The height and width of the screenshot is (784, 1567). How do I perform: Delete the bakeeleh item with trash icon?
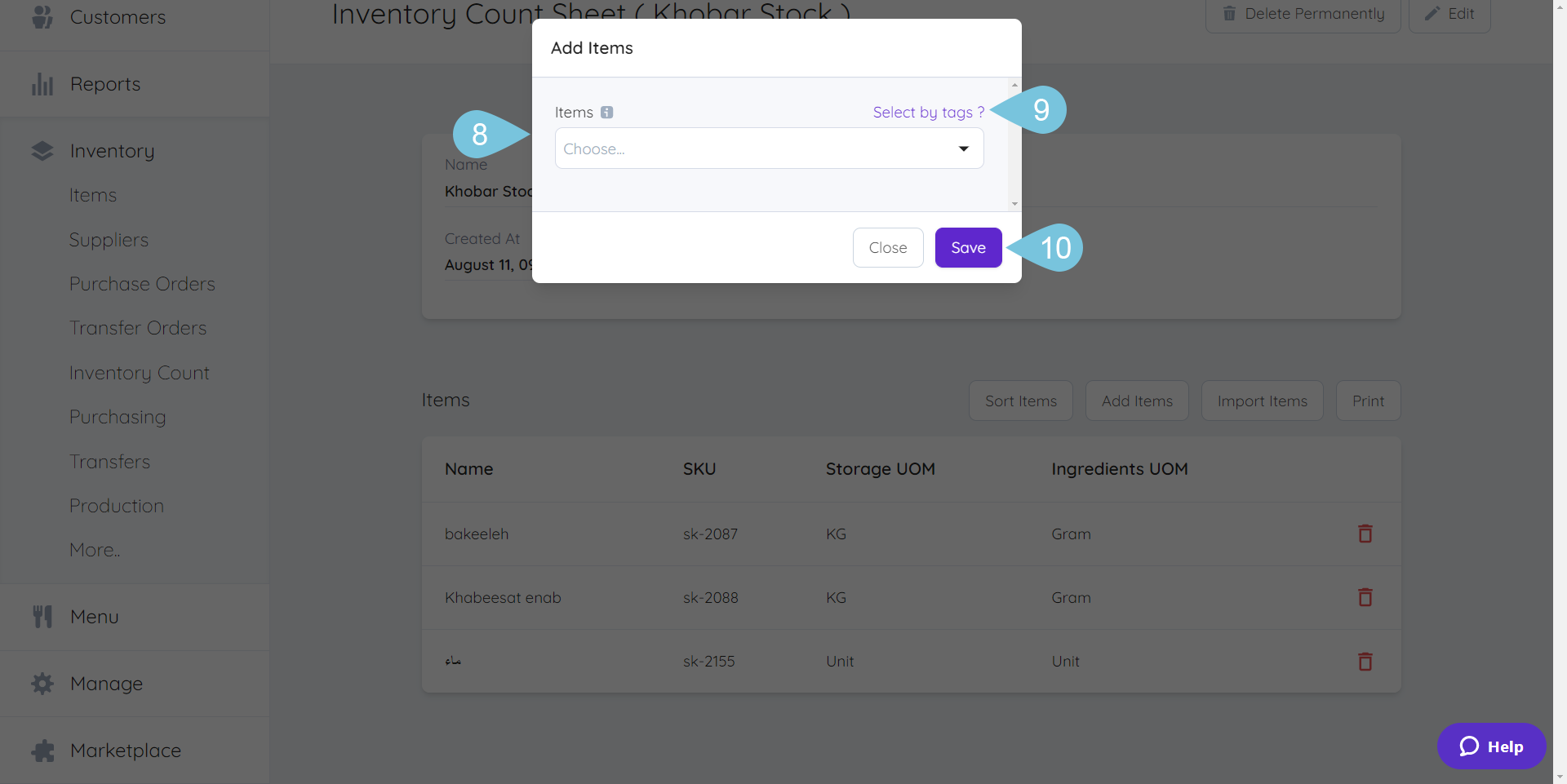click(1365, 534)
